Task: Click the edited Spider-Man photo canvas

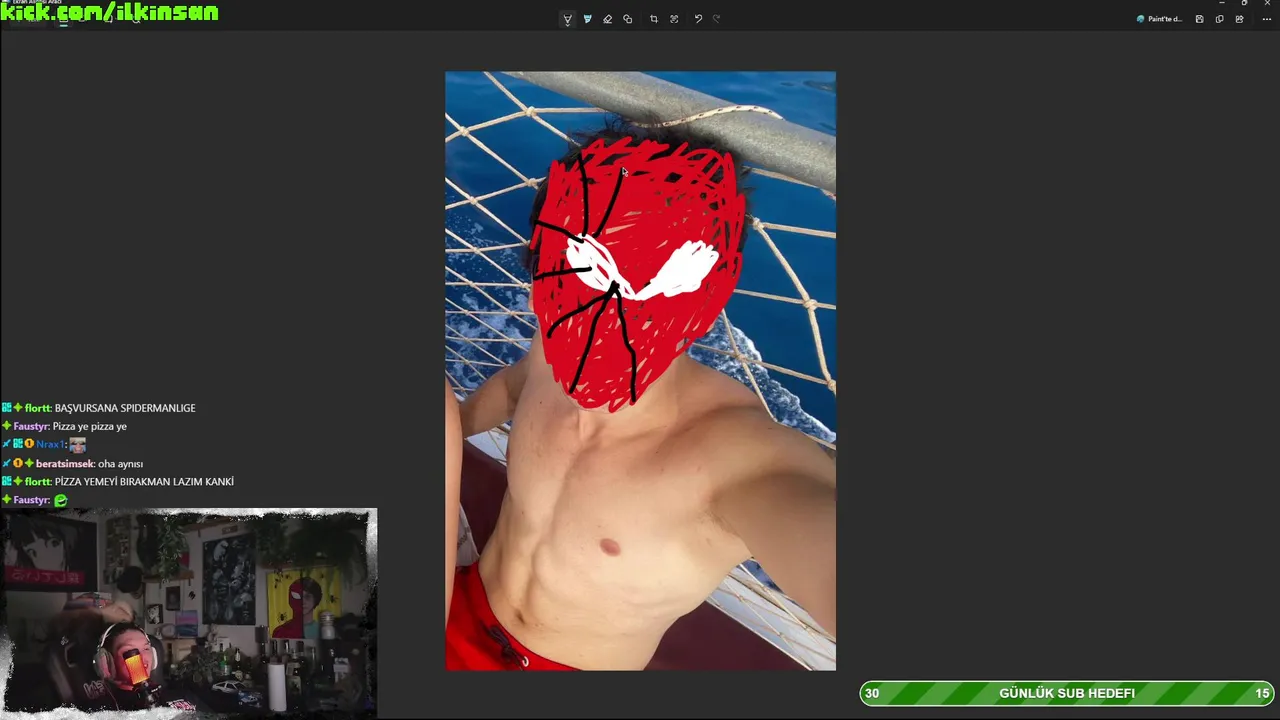Action: (x=640, y=371)
